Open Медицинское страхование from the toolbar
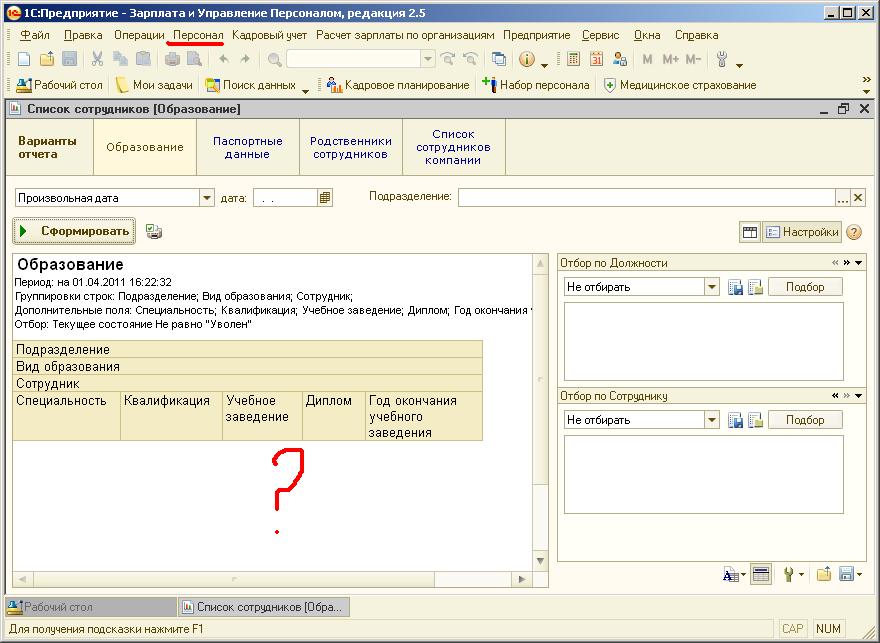880x643 pixels. [680, 85]
